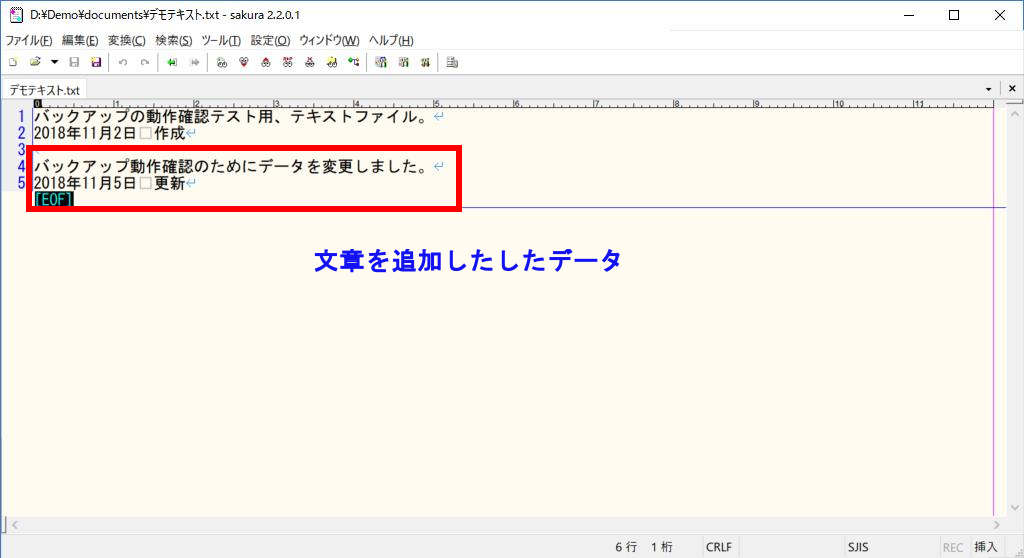The width and height of the screenshot is (1024, 558).
Task: Click the Undo arrow icon
Action: [123, 62]
